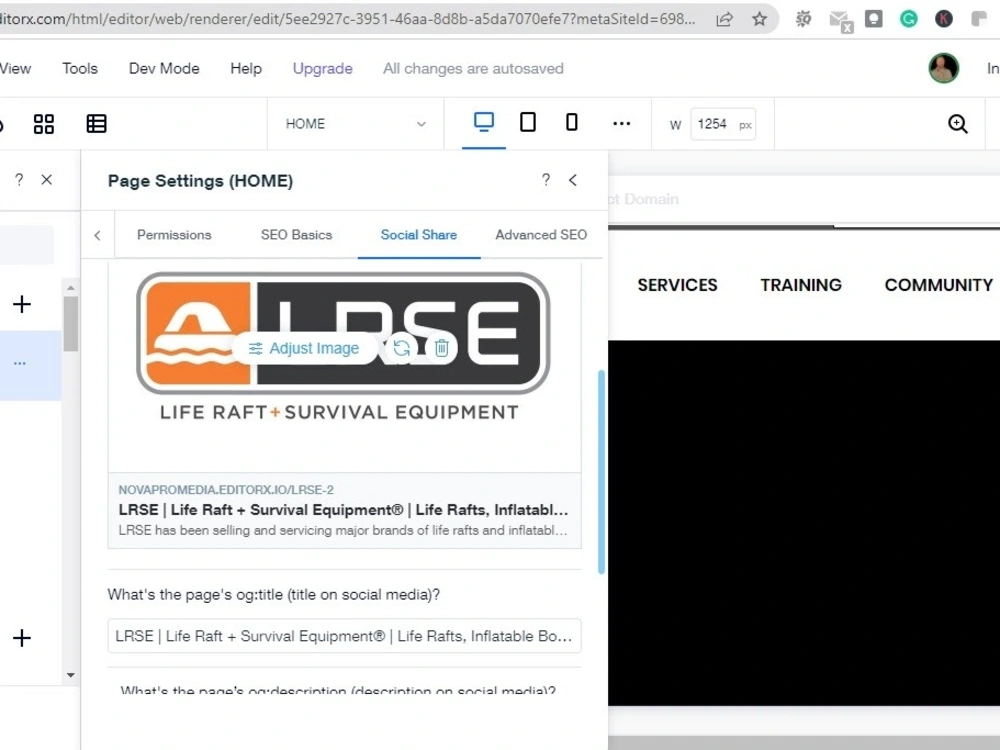Screen dimensions: 1000x750
Task: Click the upper plus add-page icon
Action: pos(22,304)
